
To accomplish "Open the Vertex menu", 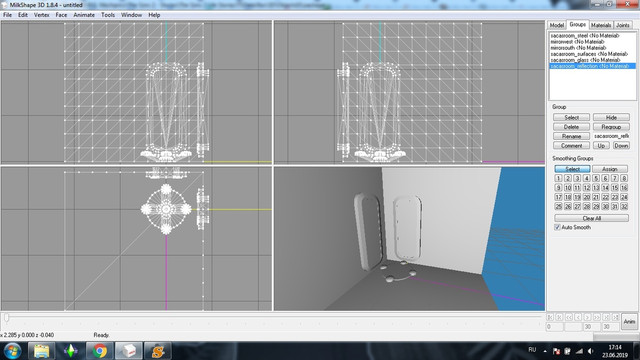I will 42,15.
